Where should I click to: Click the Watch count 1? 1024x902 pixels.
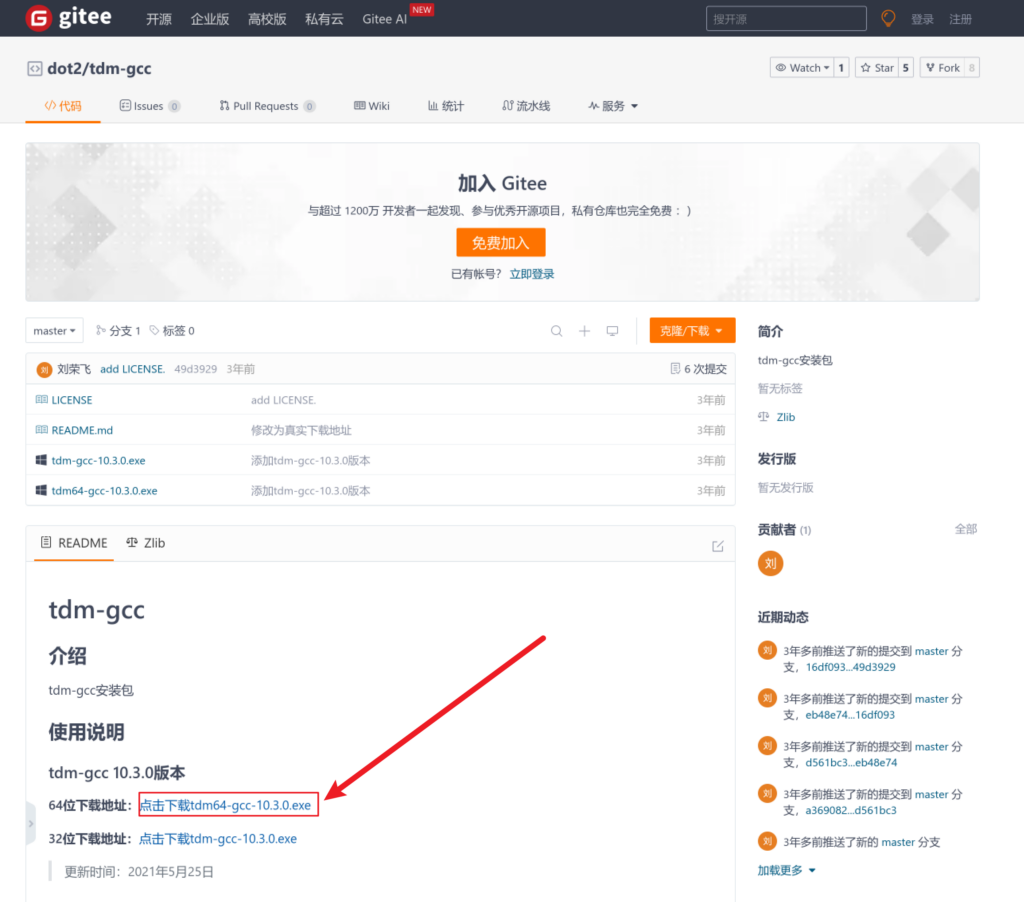coord(841,67)
